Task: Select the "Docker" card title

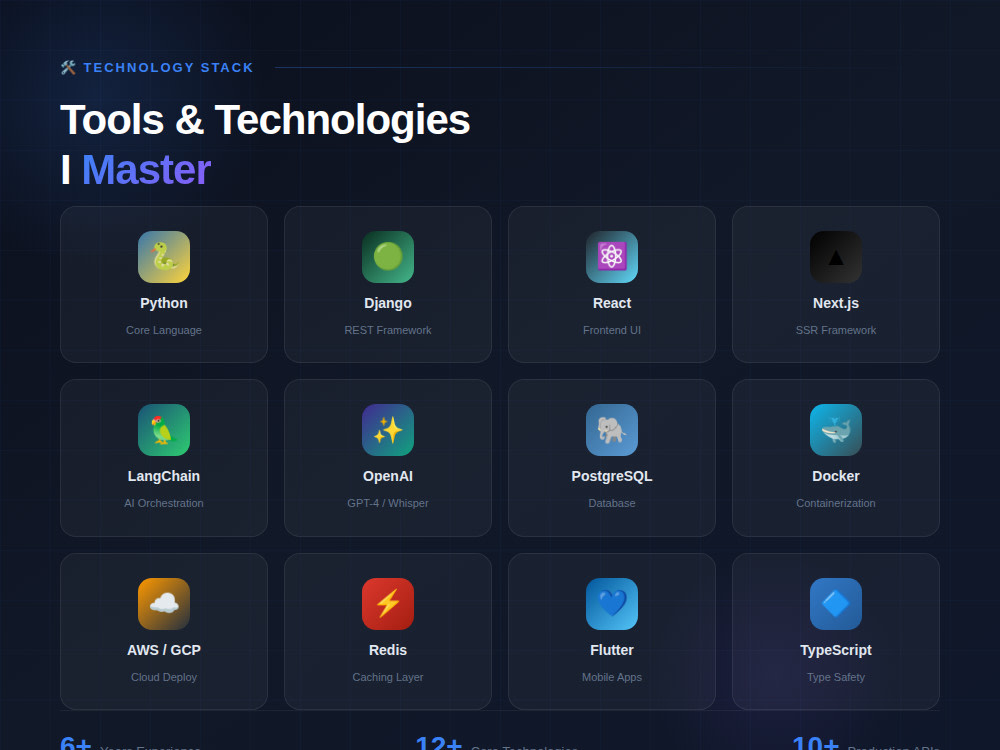Action: (835, 476)
